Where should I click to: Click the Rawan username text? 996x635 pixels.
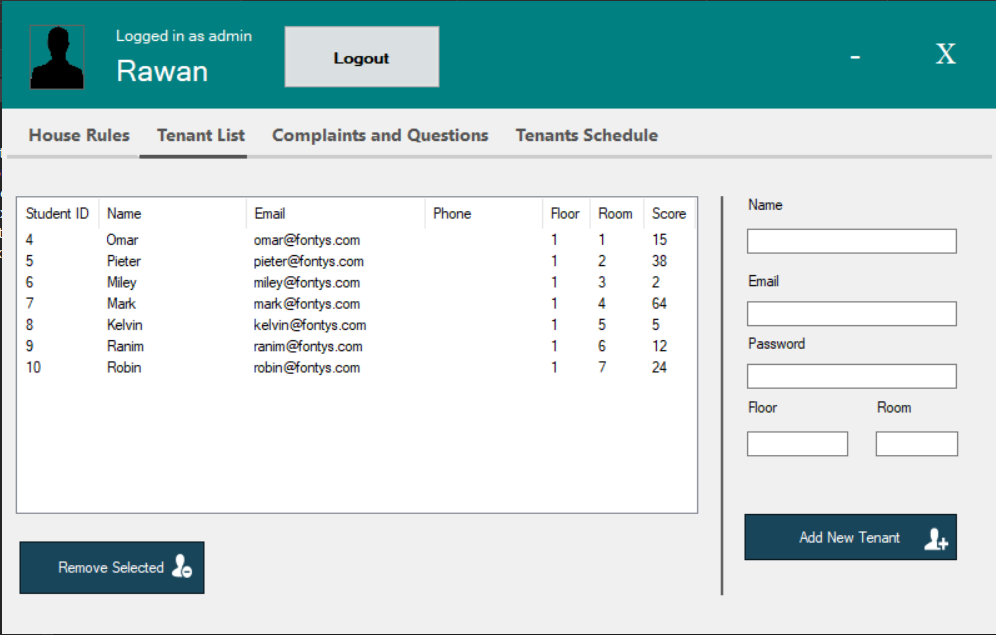click(x=162, y=70)
